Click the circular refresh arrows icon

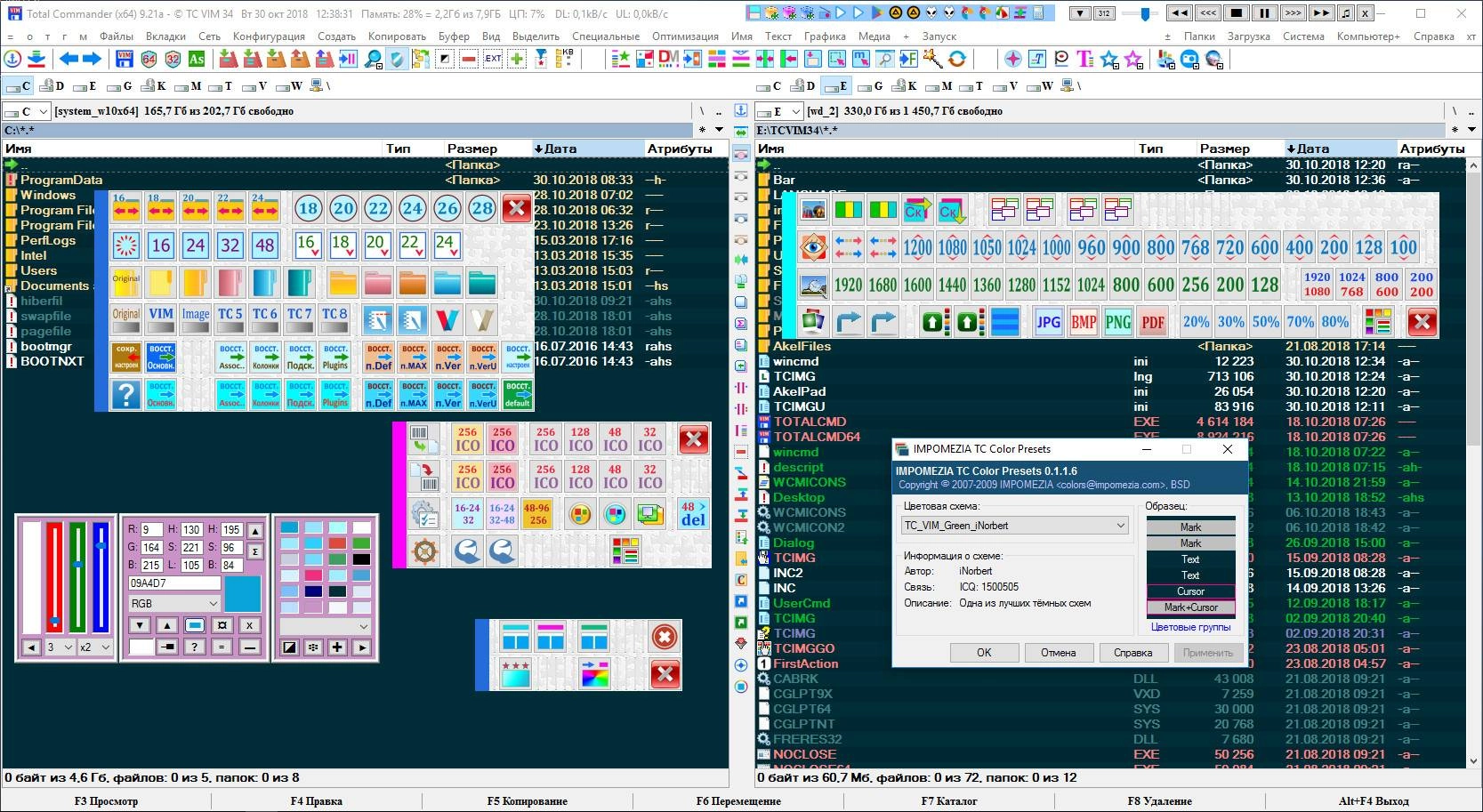pyautogui.click(x=956, y=60)
